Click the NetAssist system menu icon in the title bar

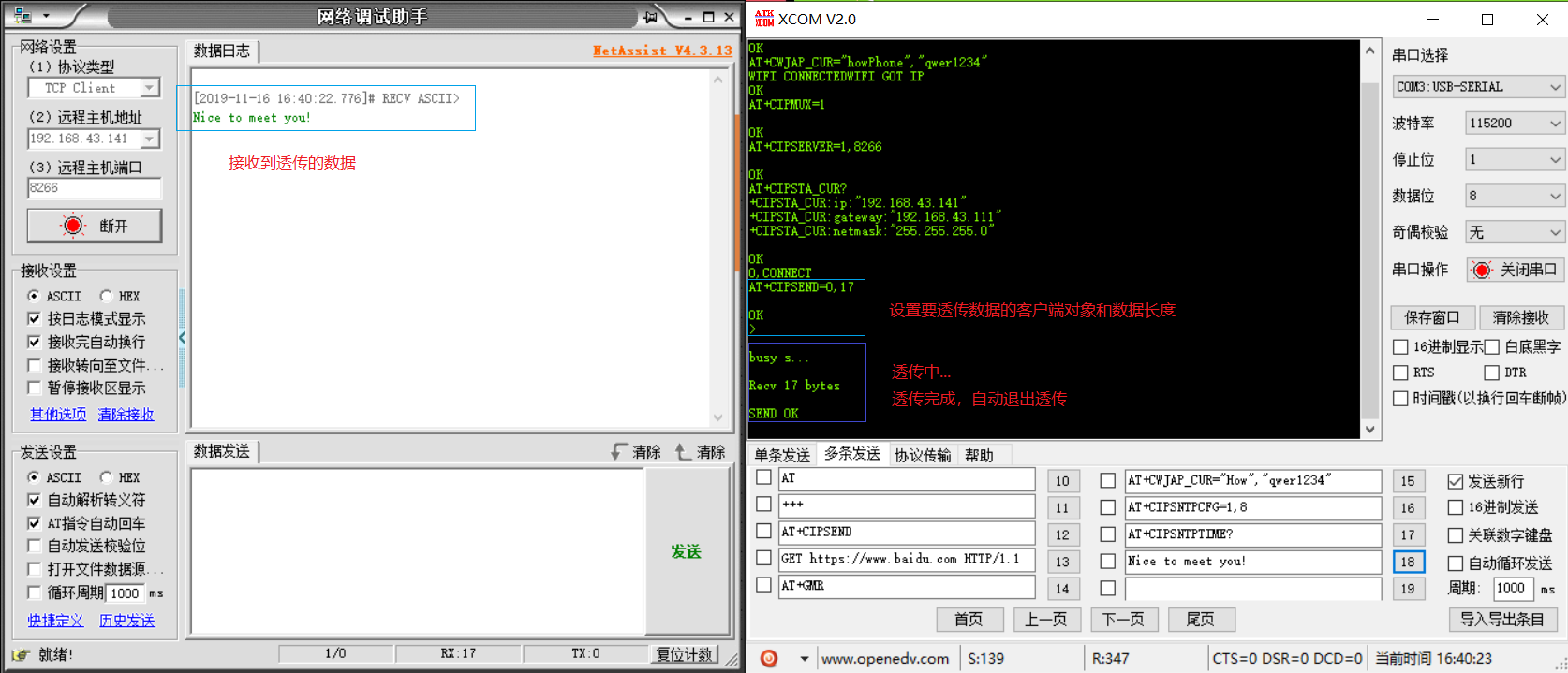point(22,16)
